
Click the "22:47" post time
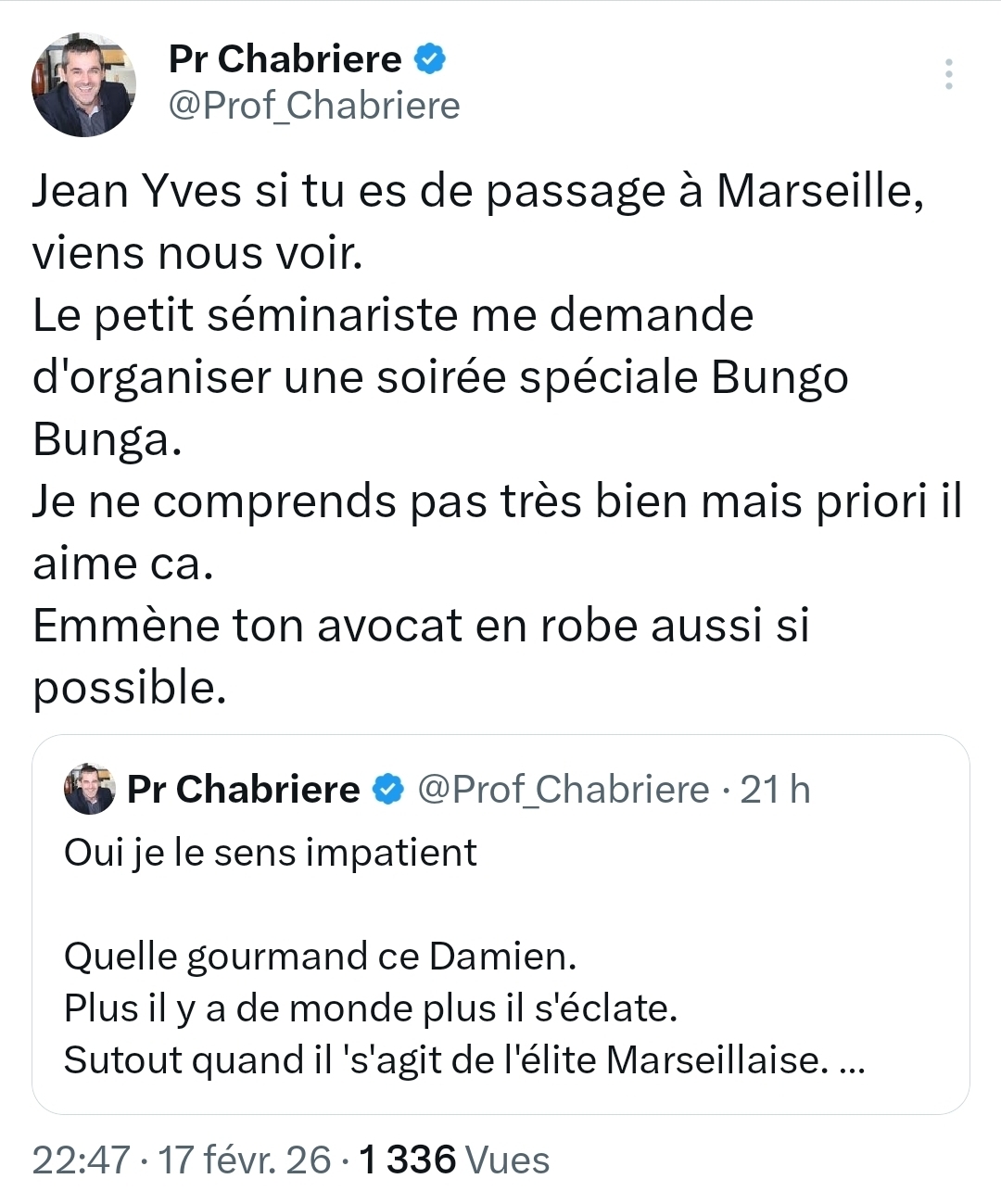click(x=81, y=1160)
